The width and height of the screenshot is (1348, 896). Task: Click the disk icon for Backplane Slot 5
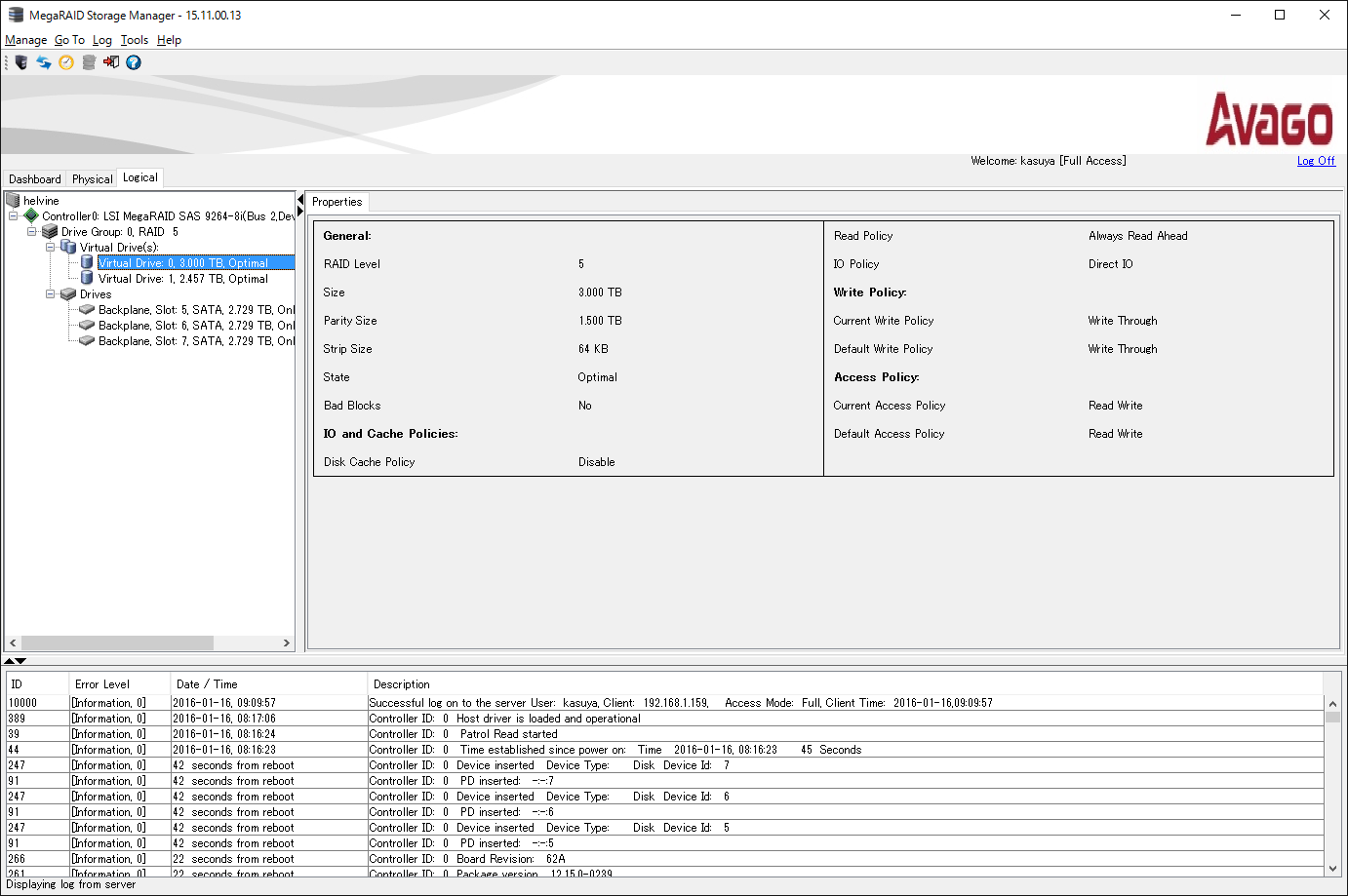[87, 309]
